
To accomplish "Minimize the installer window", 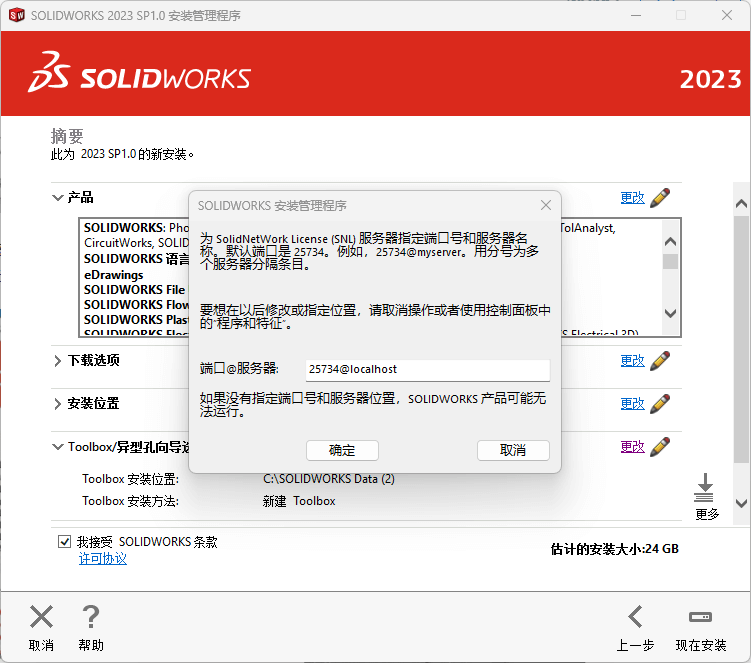I will (636, 15).
